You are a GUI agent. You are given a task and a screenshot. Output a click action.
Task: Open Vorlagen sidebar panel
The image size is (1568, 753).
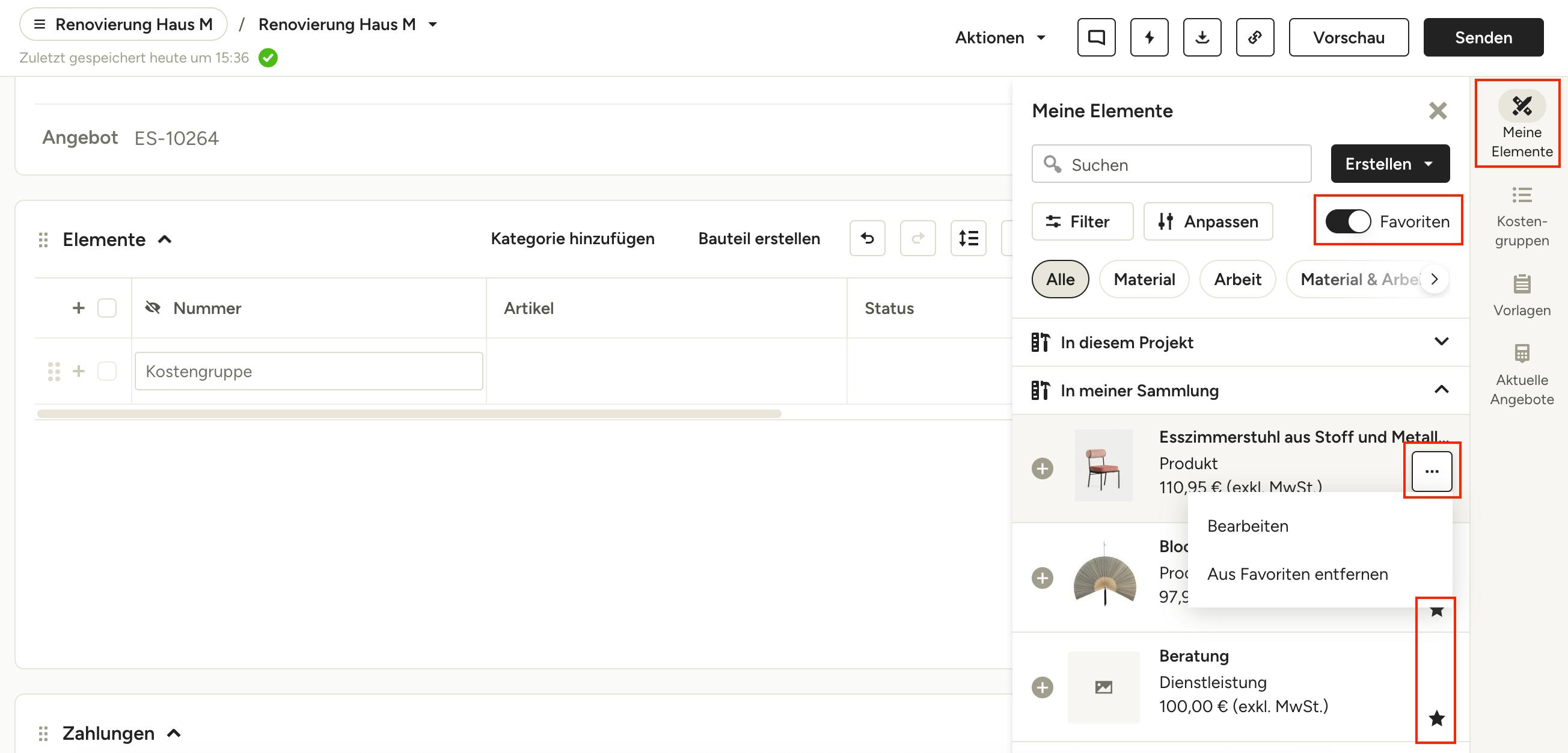(1522, 296)
